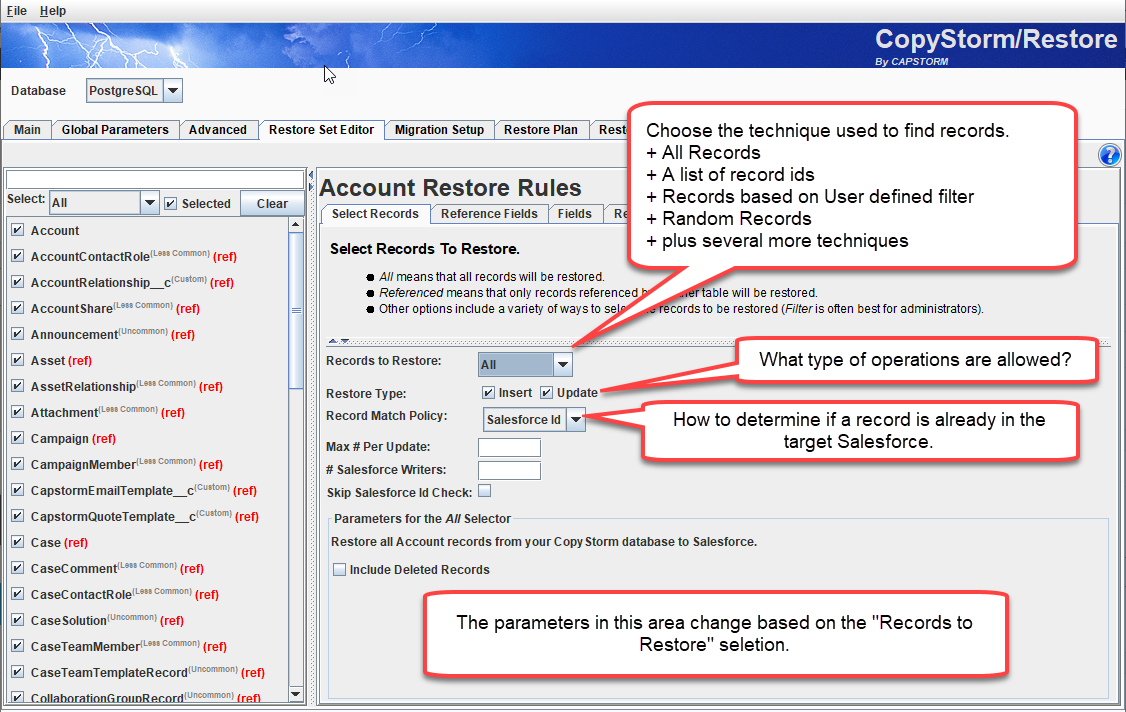Open the Reference Fields tab
This screenshot has width=1126, height=712.
(x=489, y=213)
